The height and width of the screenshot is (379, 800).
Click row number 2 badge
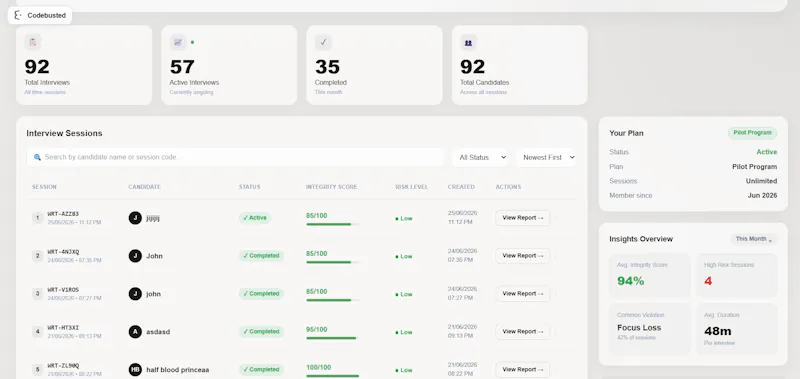coord(37,256)
